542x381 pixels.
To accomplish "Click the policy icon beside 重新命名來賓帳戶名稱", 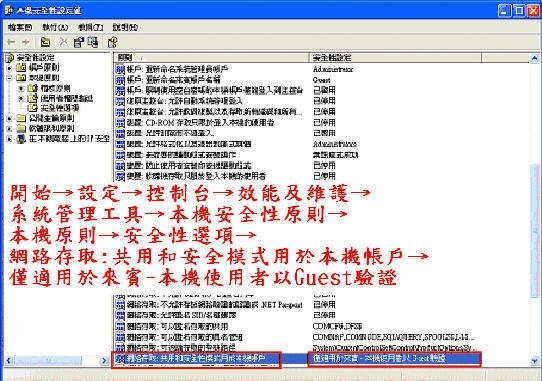I will tap(120, 80).
